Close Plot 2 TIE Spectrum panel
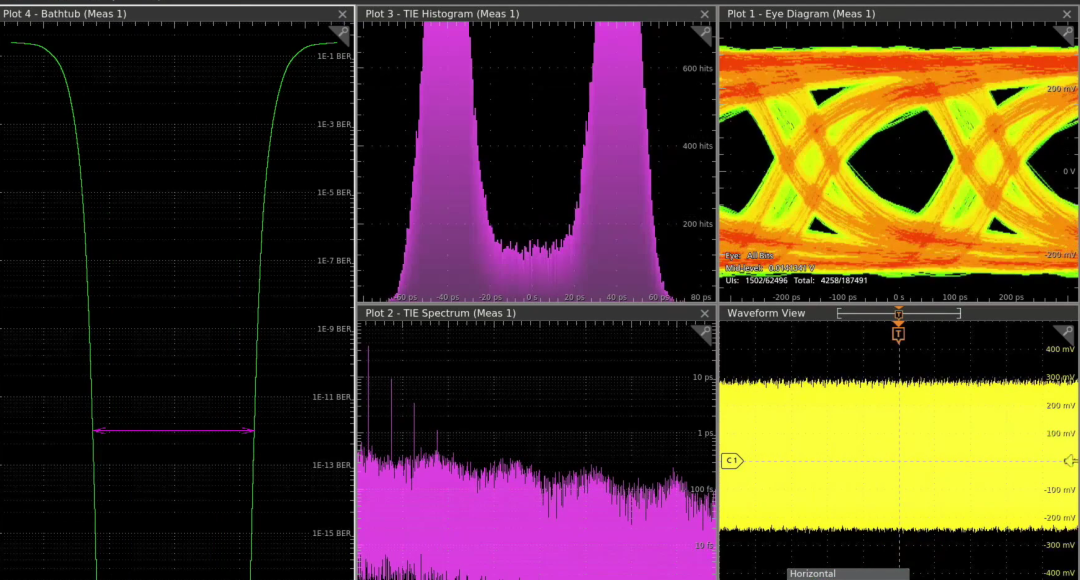1080x580 pixels. [x=704, y=313]
